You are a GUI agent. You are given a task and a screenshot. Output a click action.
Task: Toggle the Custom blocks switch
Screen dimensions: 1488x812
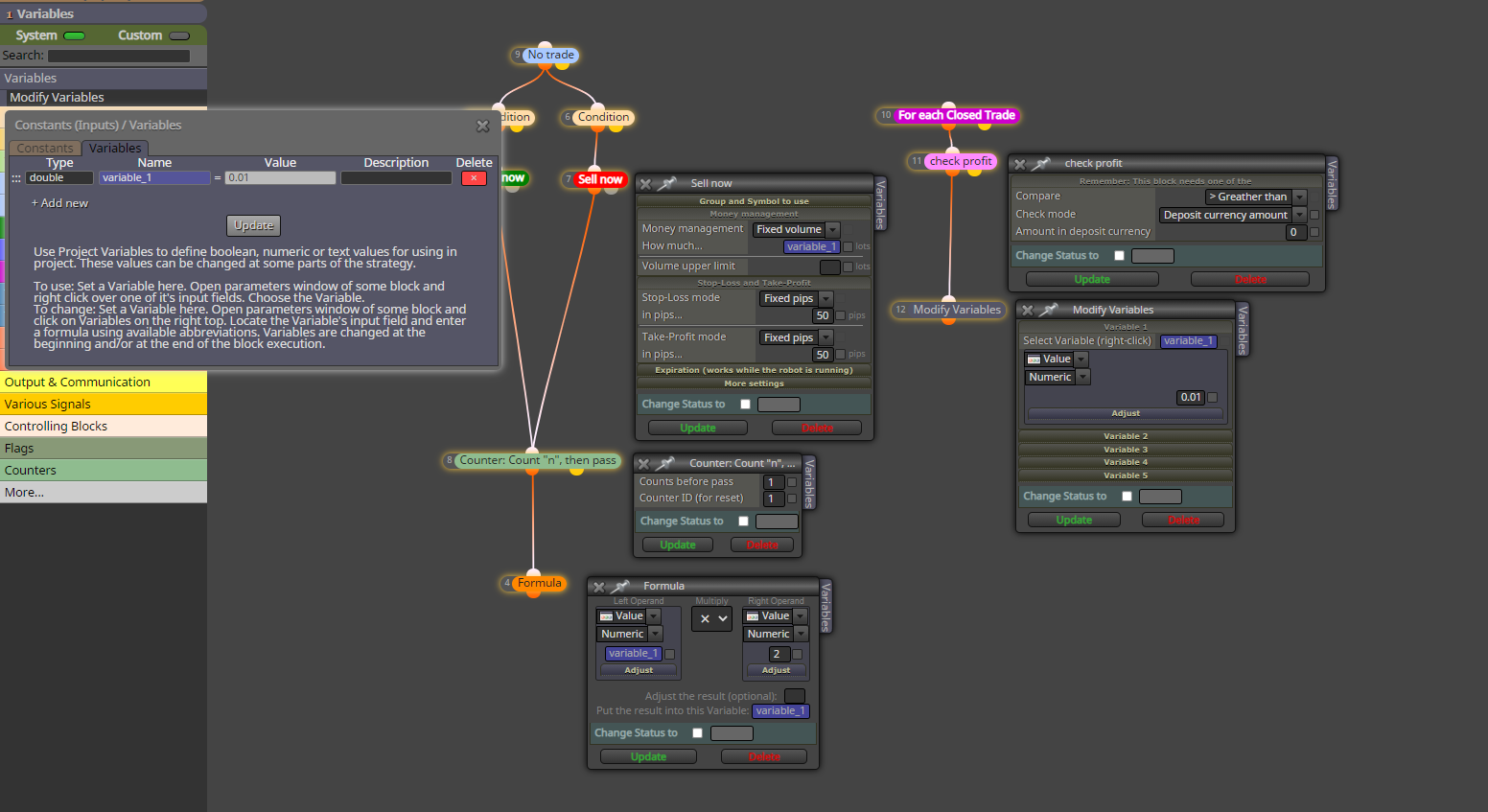(x=179, y=35)
